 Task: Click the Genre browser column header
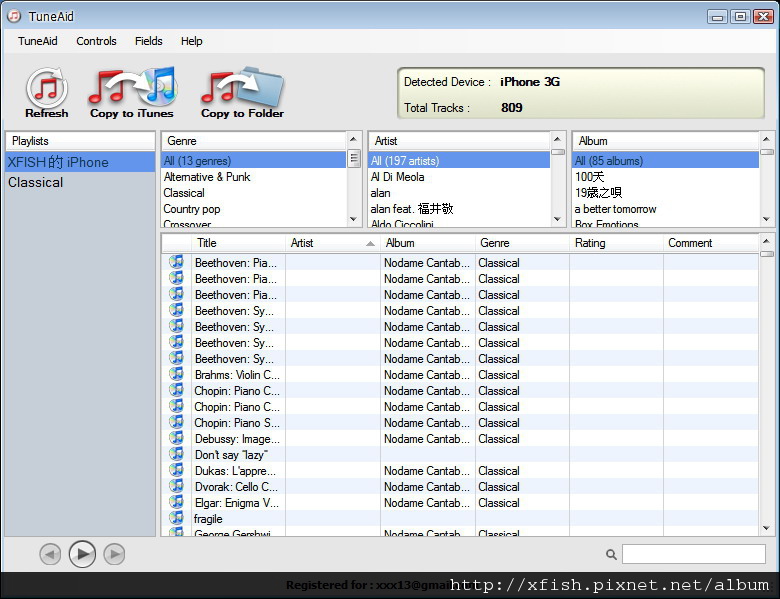click(x=254, y=141)
